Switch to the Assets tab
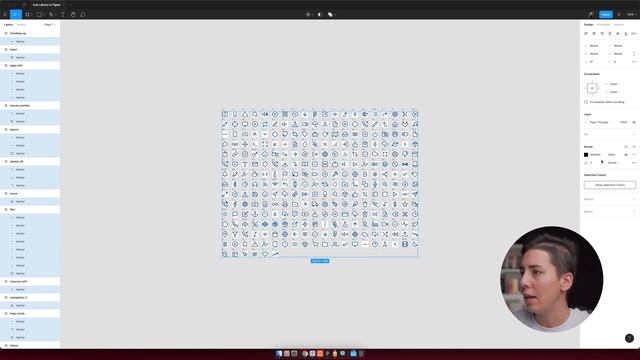The height and width of the screenshot is (360, 640). coord(21,24)
